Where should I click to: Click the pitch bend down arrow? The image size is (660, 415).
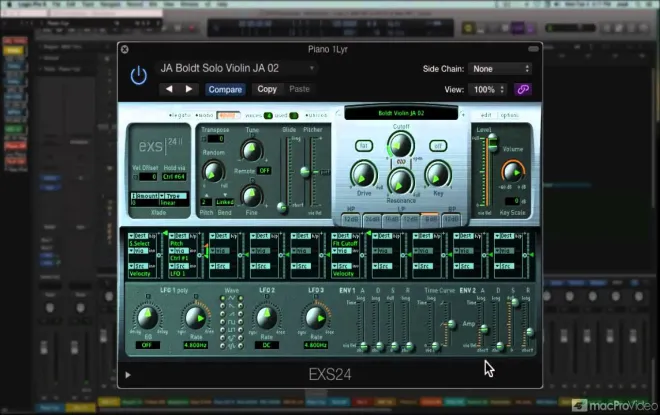click(x=225, y=195)
